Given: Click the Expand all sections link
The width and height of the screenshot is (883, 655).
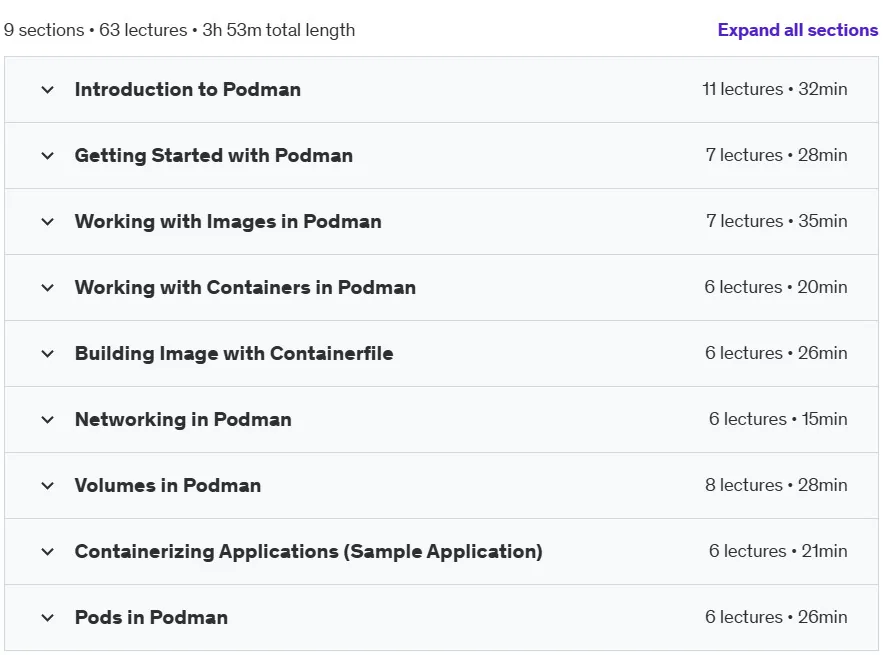Looking at the screenshot, I should 797,30.
